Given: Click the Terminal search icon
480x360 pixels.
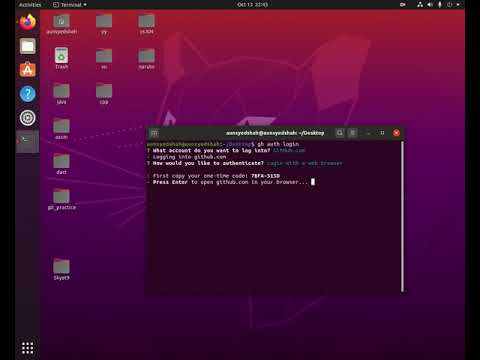Looking at the screenshot, I should [x=340, y=133].
